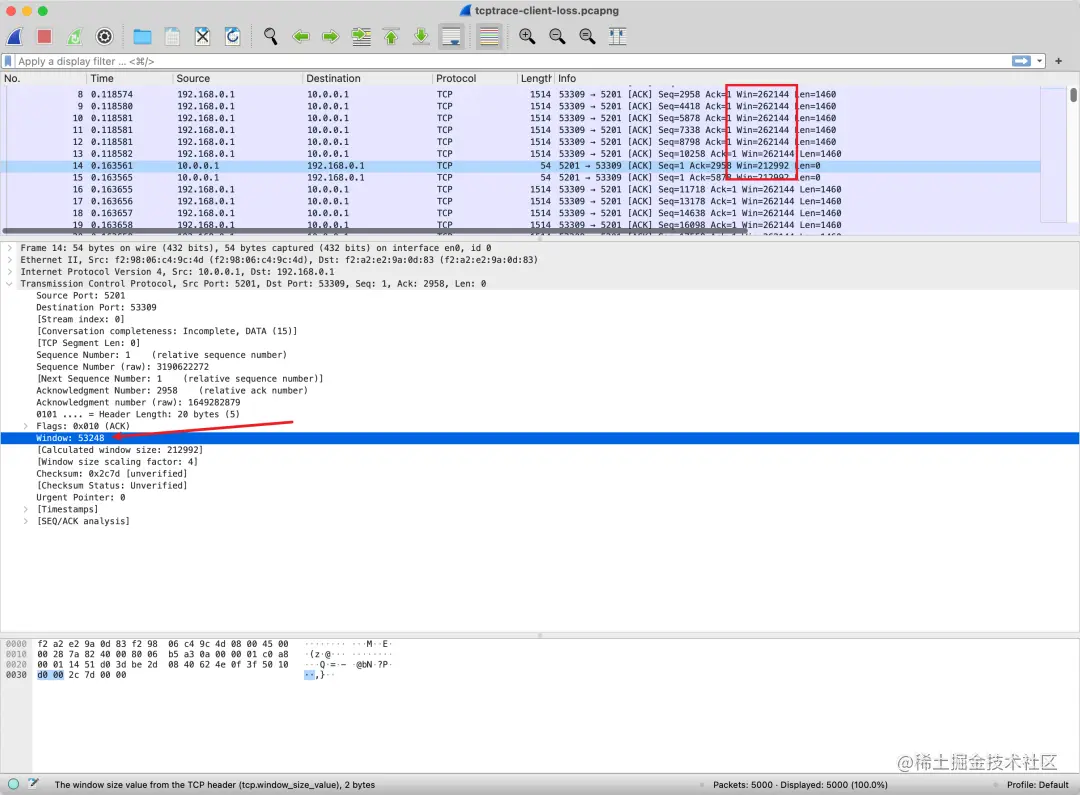Select packet number 8 row
The height and width of the screenshot is (795, 1080).
click(521, 94)
